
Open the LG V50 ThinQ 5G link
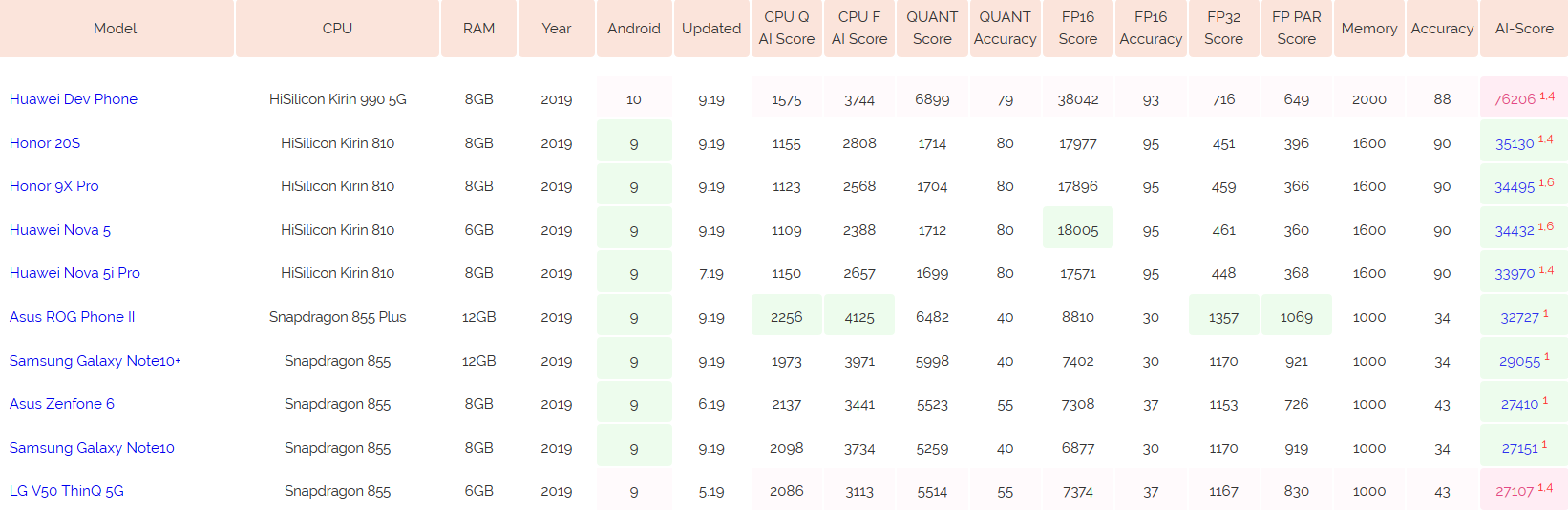[x=67, y=491]
